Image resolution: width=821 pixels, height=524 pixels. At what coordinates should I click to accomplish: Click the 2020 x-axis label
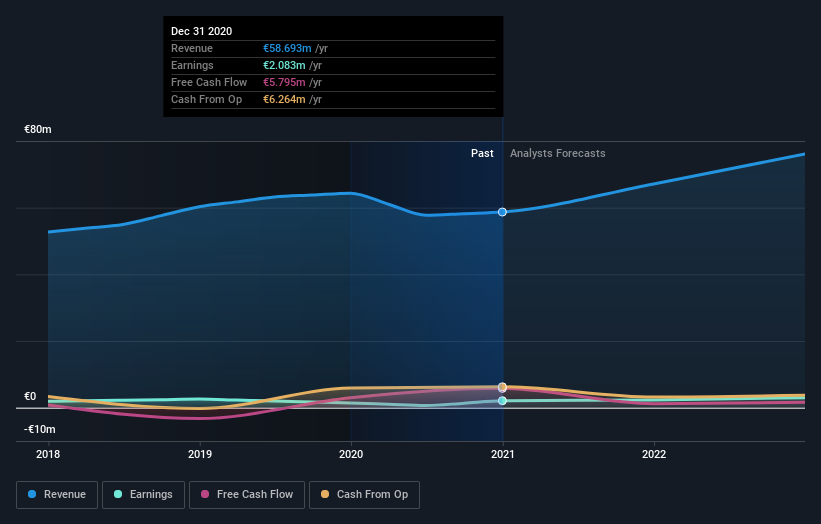point(351,454)
